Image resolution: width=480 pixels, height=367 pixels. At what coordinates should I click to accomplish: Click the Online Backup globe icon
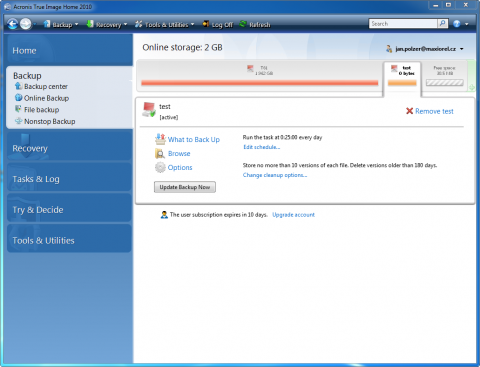click(18, 98)
